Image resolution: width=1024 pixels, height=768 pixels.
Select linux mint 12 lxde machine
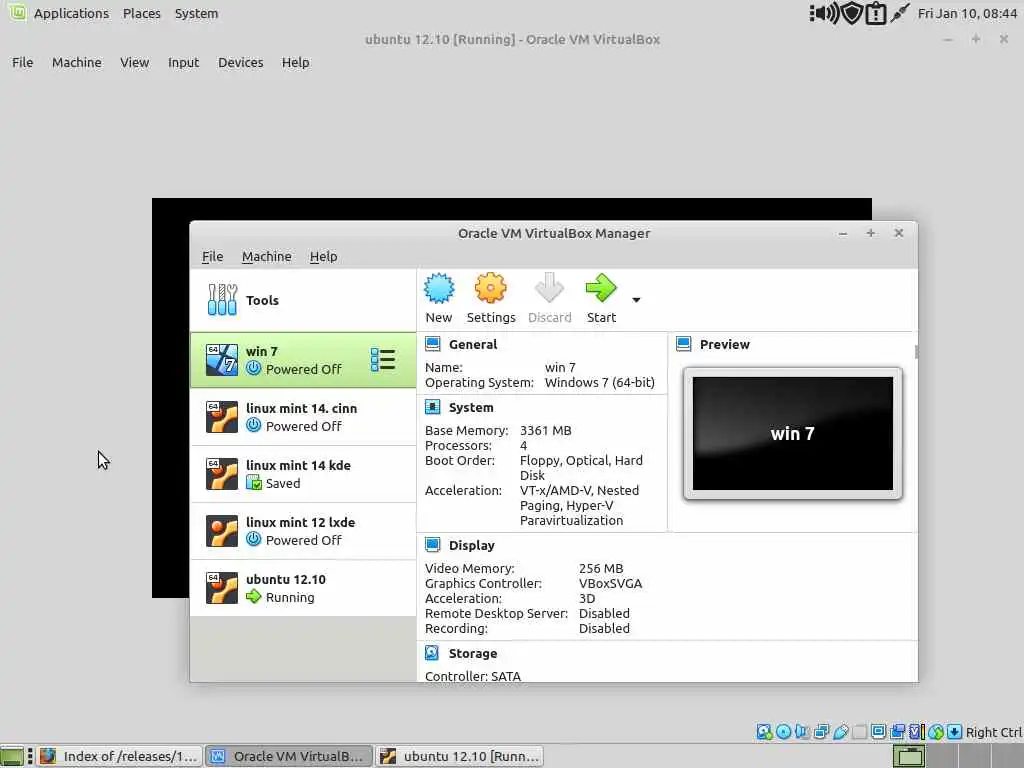point(302,531)
